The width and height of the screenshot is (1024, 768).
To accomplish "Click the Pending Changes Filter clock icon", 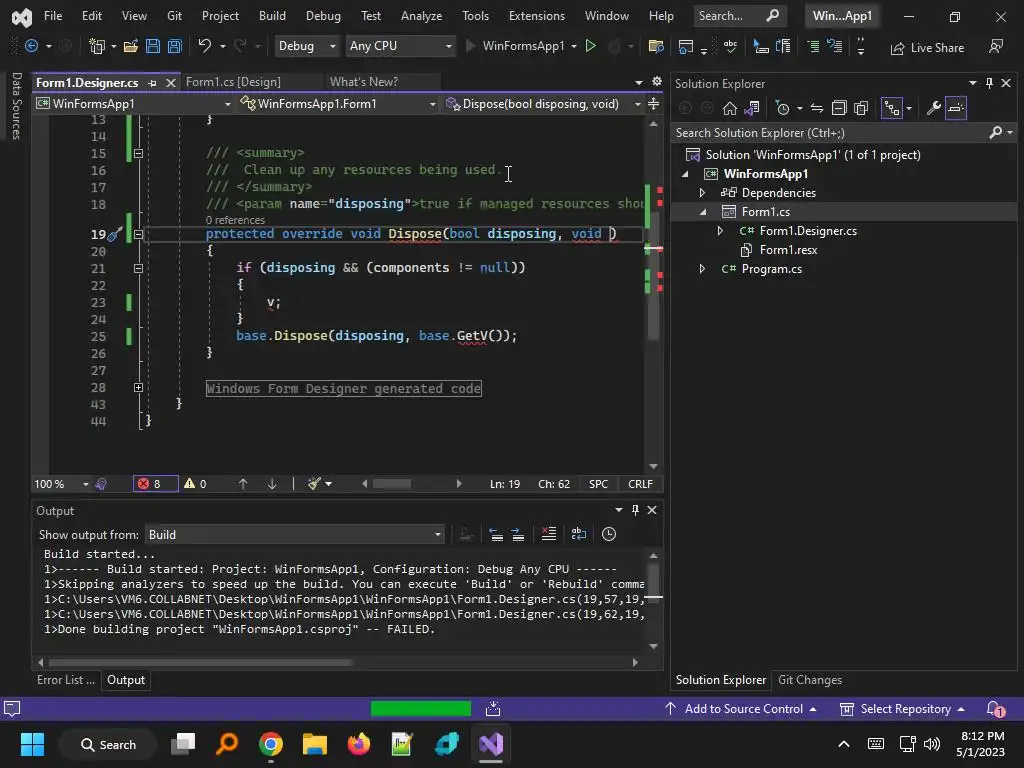I will pyautogui.click(x=782, y=108).
